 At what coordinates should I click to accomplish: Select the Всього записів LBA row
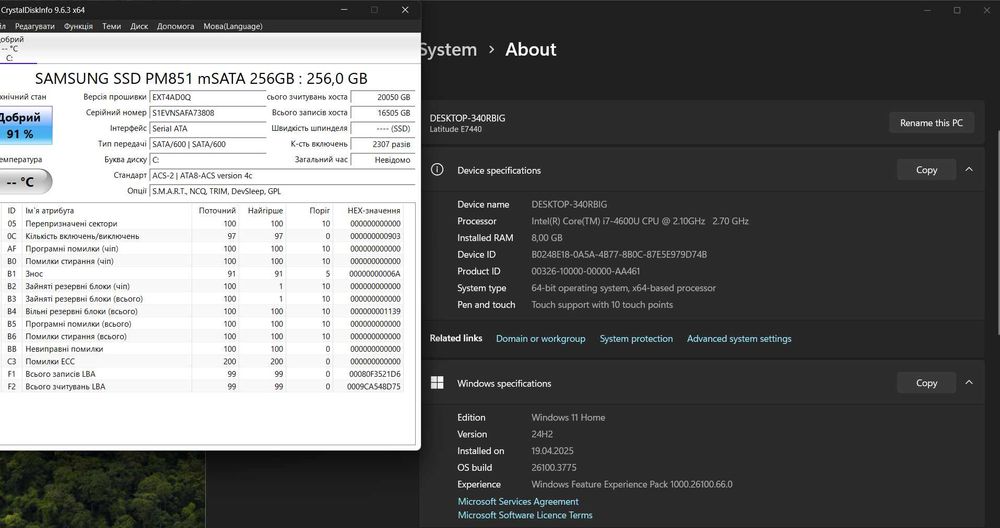coord(203,374)
